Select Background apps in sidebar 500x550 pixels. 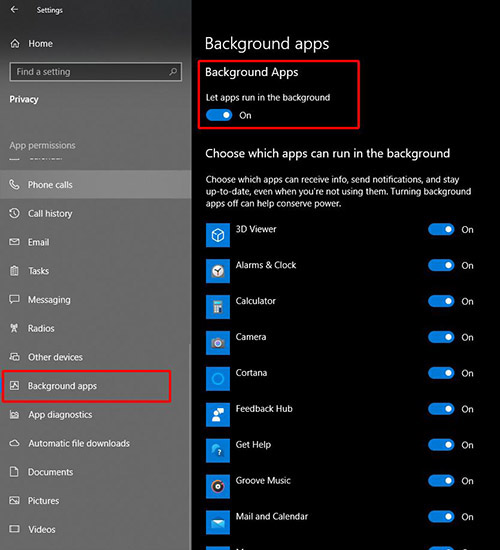[x=95, y=386]
